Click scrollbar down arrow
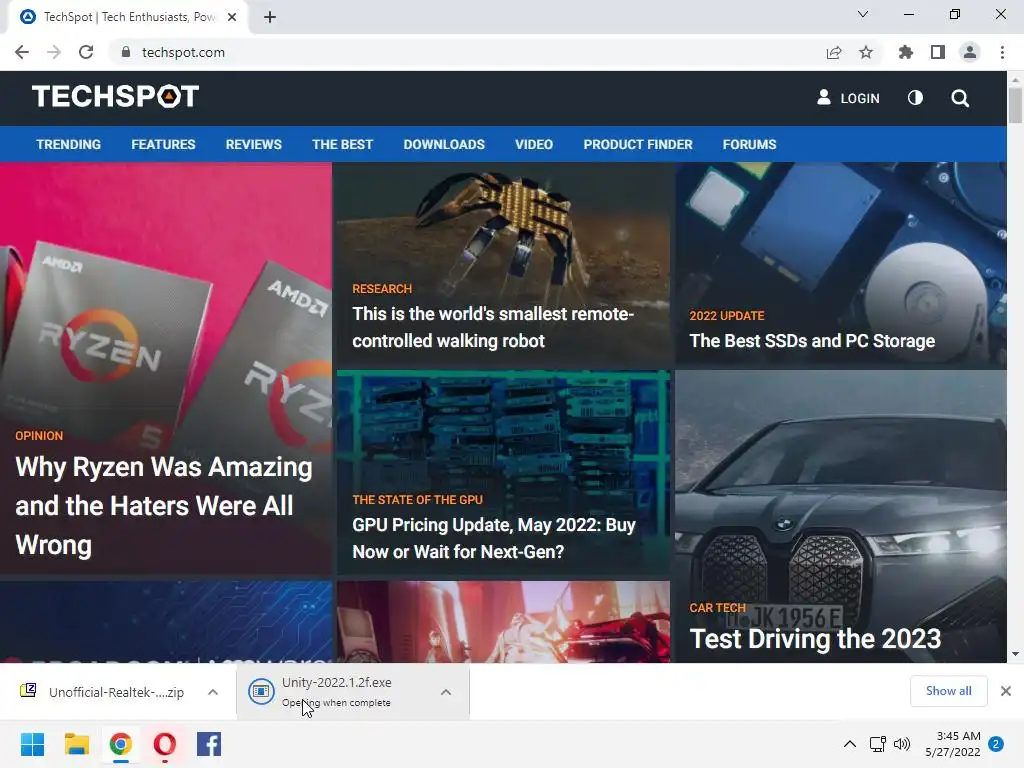Screen dimensions: 1024x768 tap(1015, 654)
